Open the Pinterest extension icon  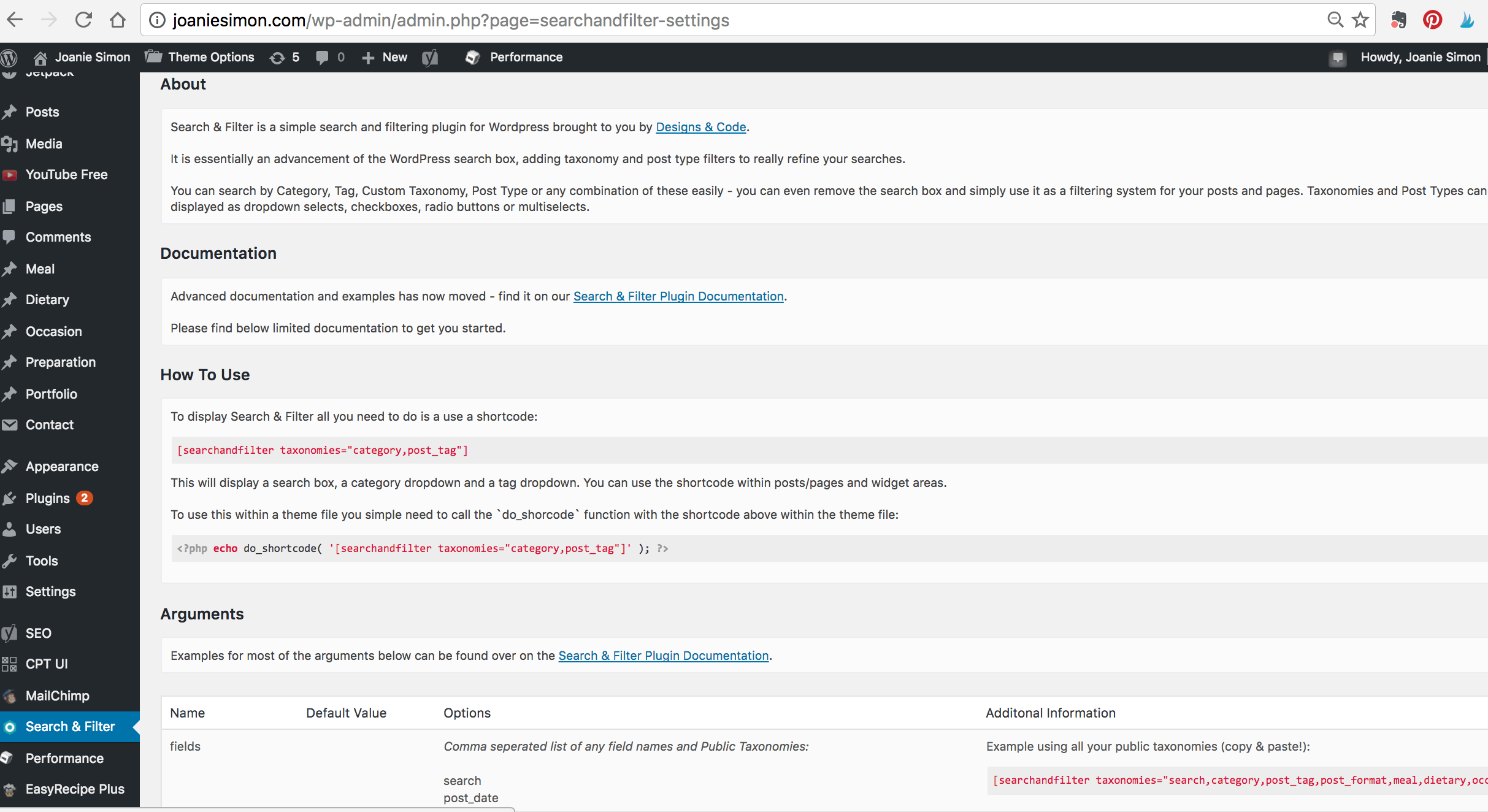(1432, 20)
